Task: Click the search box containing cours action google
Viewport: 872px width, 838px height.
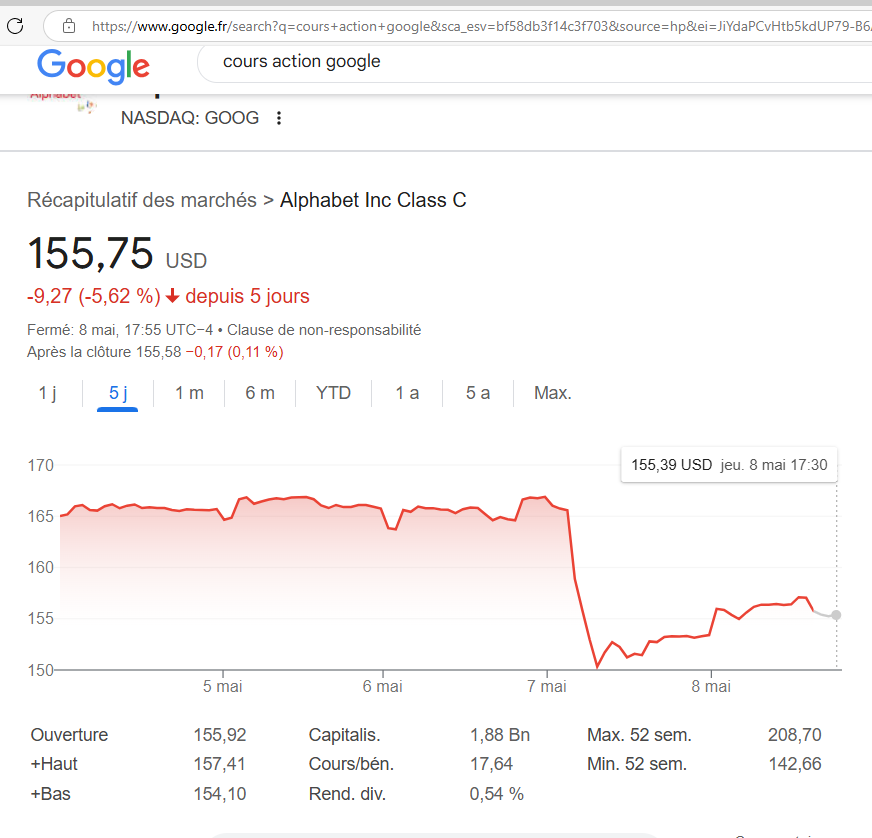Action: click(x=500, y=62)
